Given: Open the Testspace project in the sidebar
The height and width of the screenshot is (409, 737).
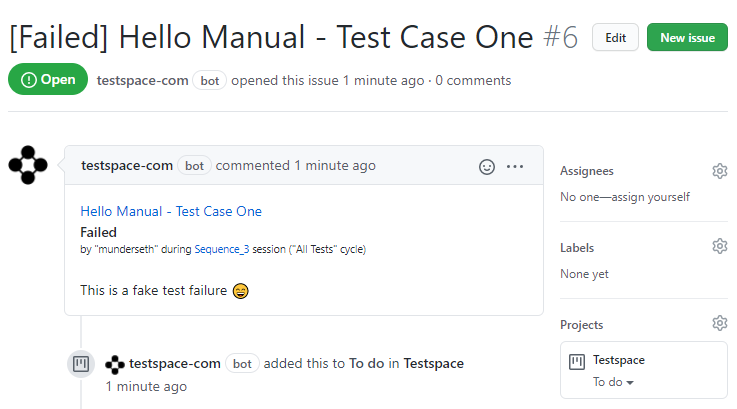Looking at the screenshot, I should [619, 360].
